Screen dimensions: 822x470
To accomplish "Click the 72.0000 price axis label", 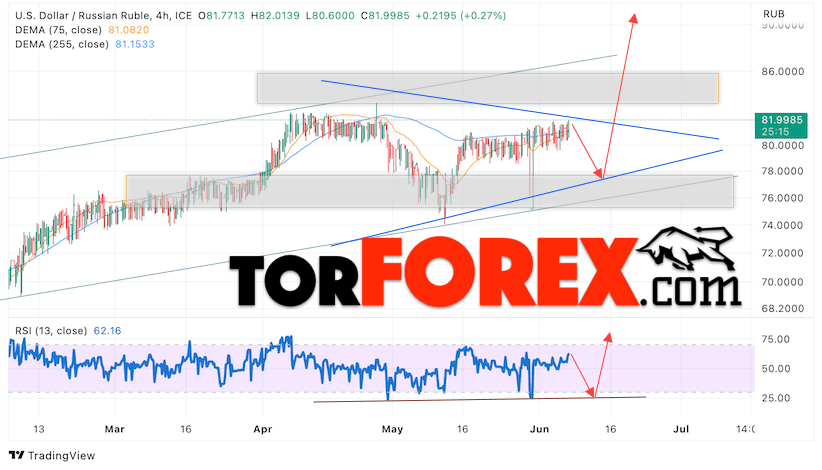I will tap(783, 253).
